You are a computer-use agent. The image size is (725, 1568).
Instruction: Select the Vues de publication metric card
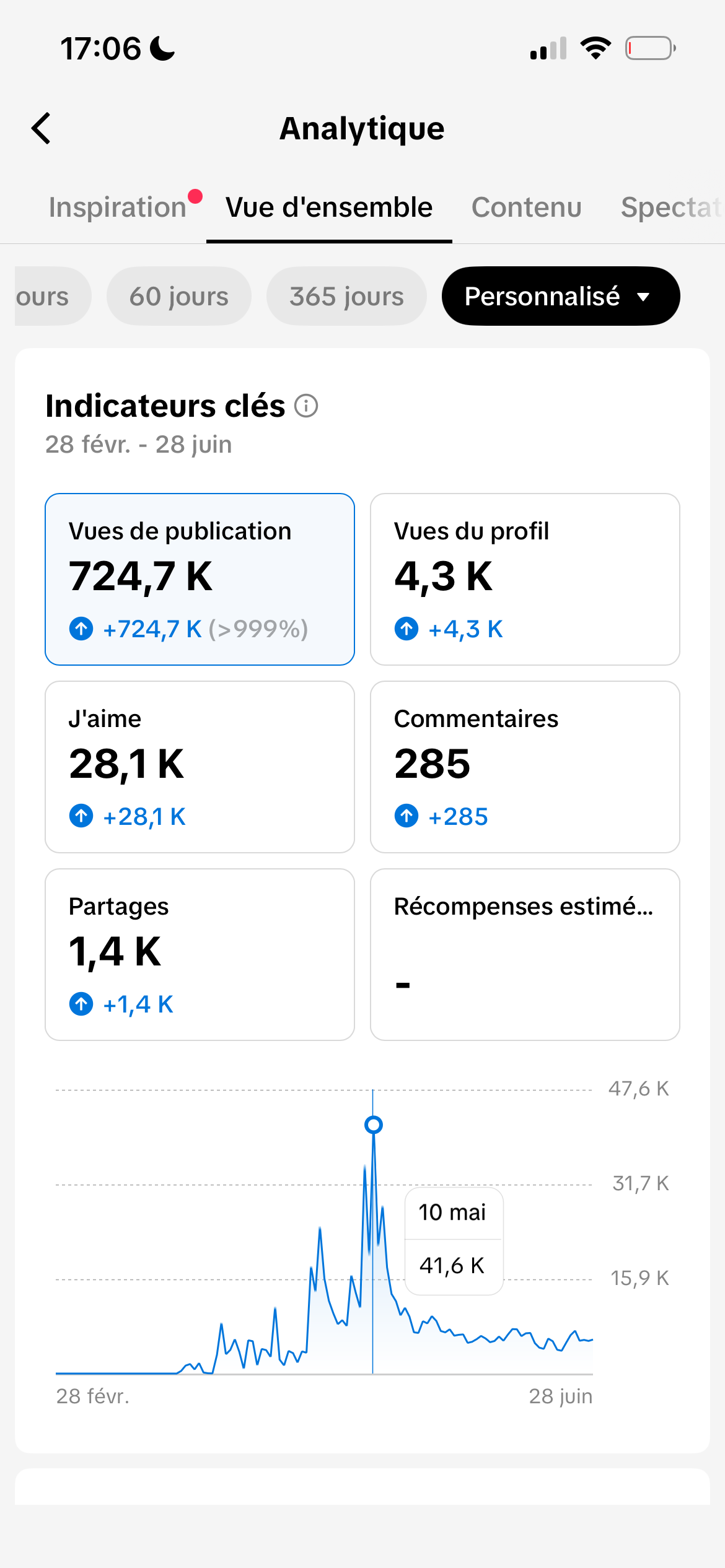point(200,580)
